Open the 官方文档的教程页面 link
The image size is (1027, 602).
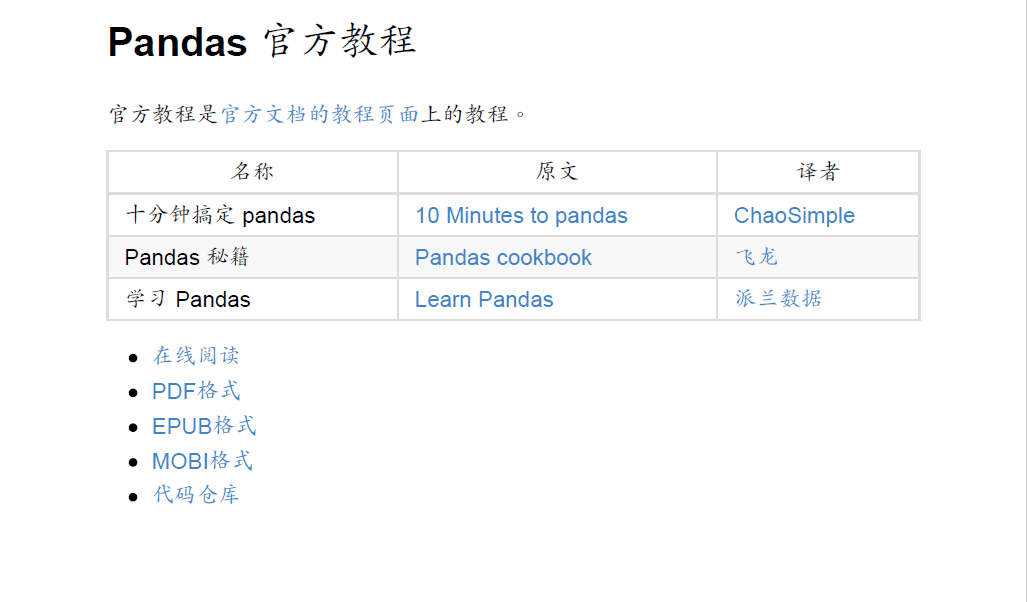click(x=319, y=114)
